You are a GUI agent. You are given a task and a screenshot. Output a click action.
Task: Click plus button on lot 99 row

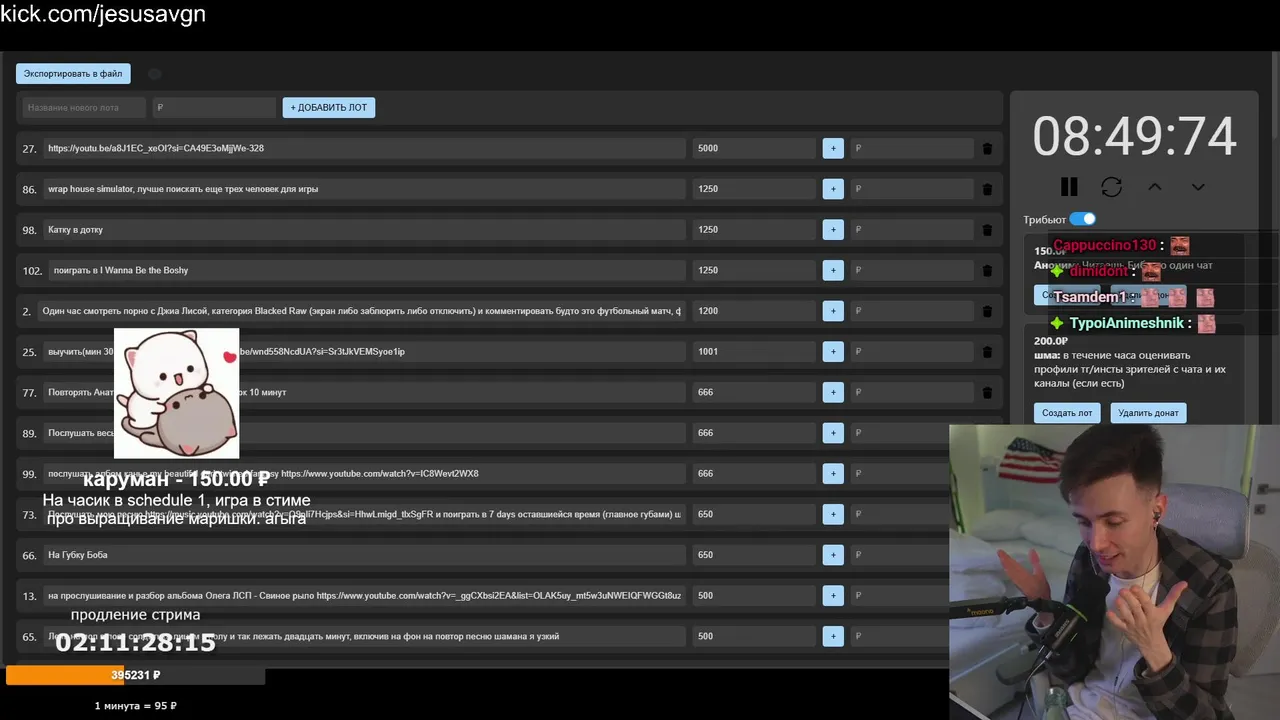(x=833, y=473)
